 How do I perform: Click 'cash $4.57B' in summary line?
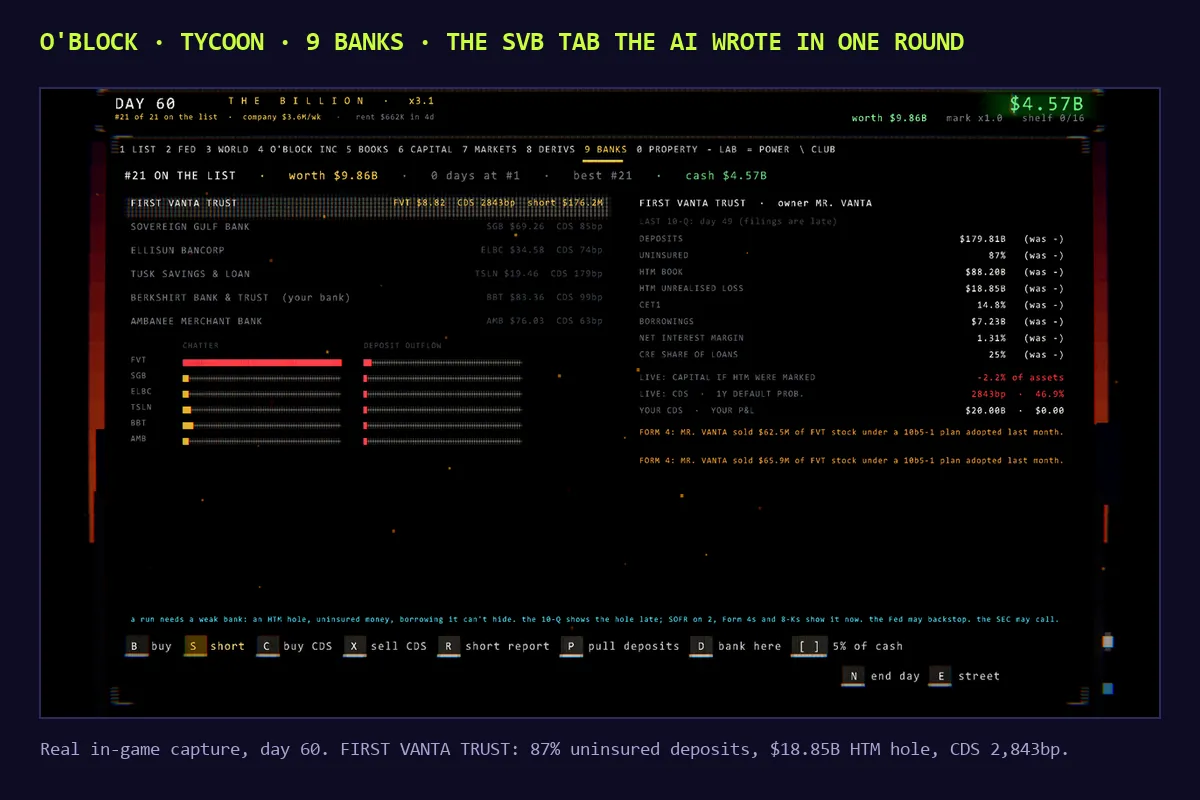[726, 176]
